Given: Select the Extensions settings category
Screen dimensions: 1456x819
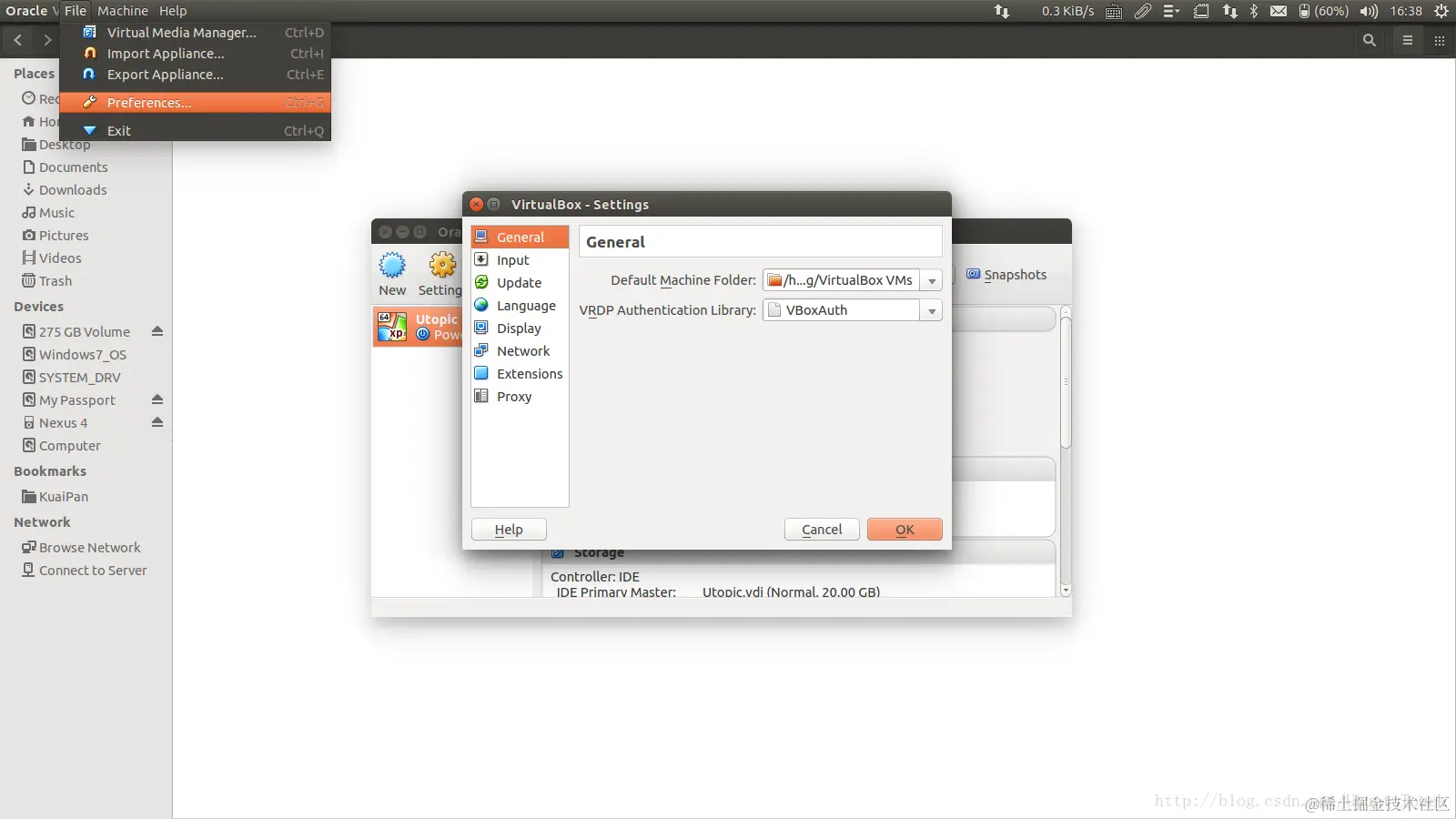Looking at the screenshot, I should [x=520, y=373].
